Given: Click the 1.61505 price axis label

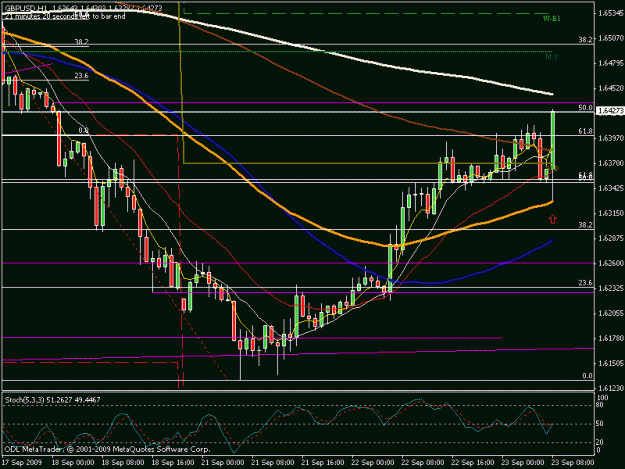Looking at the screenshot, I should (610, 363).
